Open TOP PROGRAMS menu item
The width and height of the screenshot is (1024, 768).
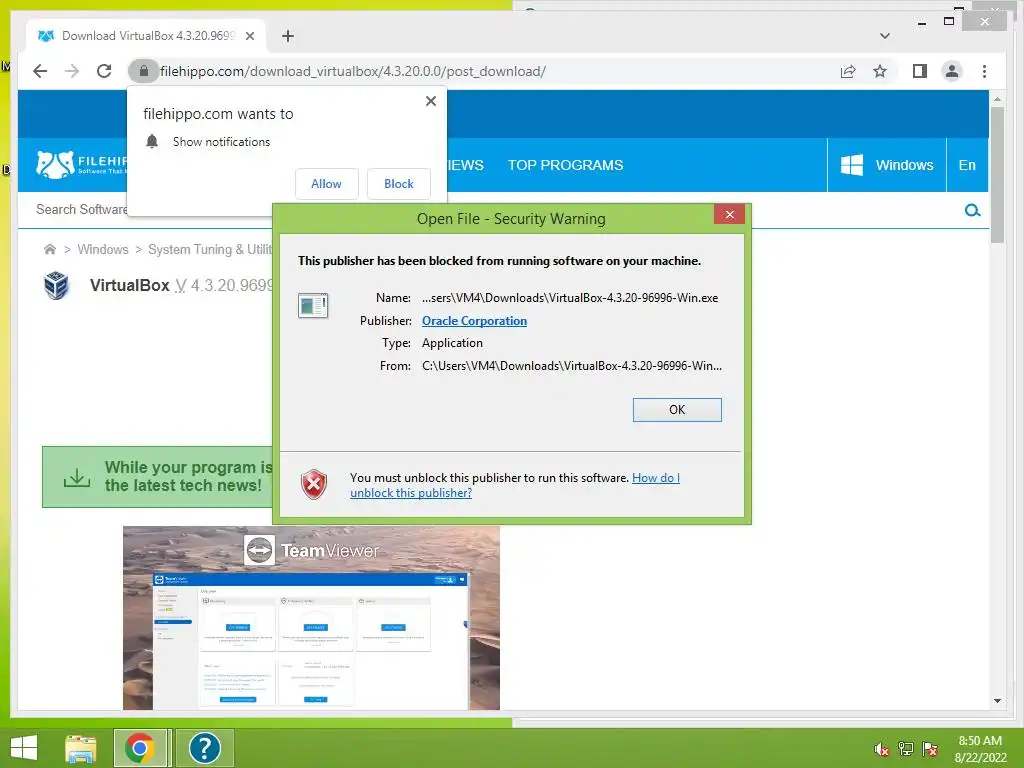(566, 165)
